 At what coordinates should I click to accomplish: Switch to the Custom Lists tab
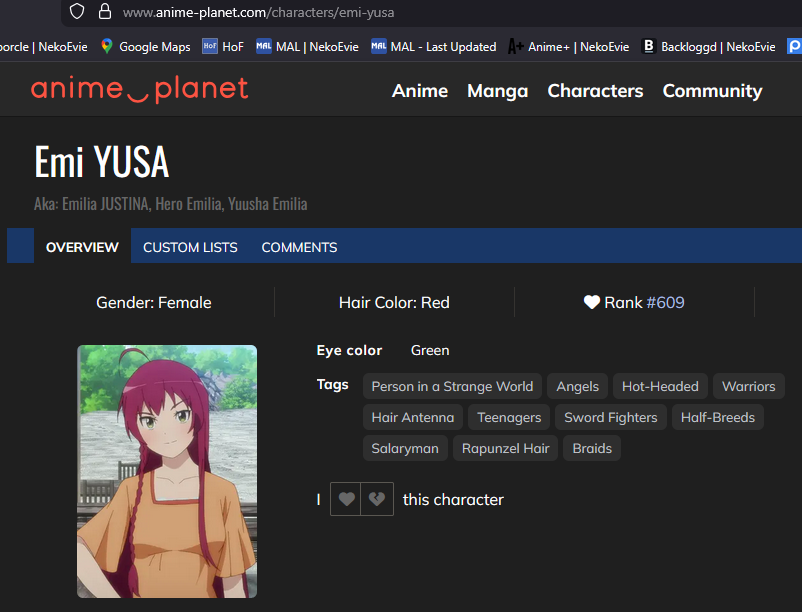click(x=190, y=247)
